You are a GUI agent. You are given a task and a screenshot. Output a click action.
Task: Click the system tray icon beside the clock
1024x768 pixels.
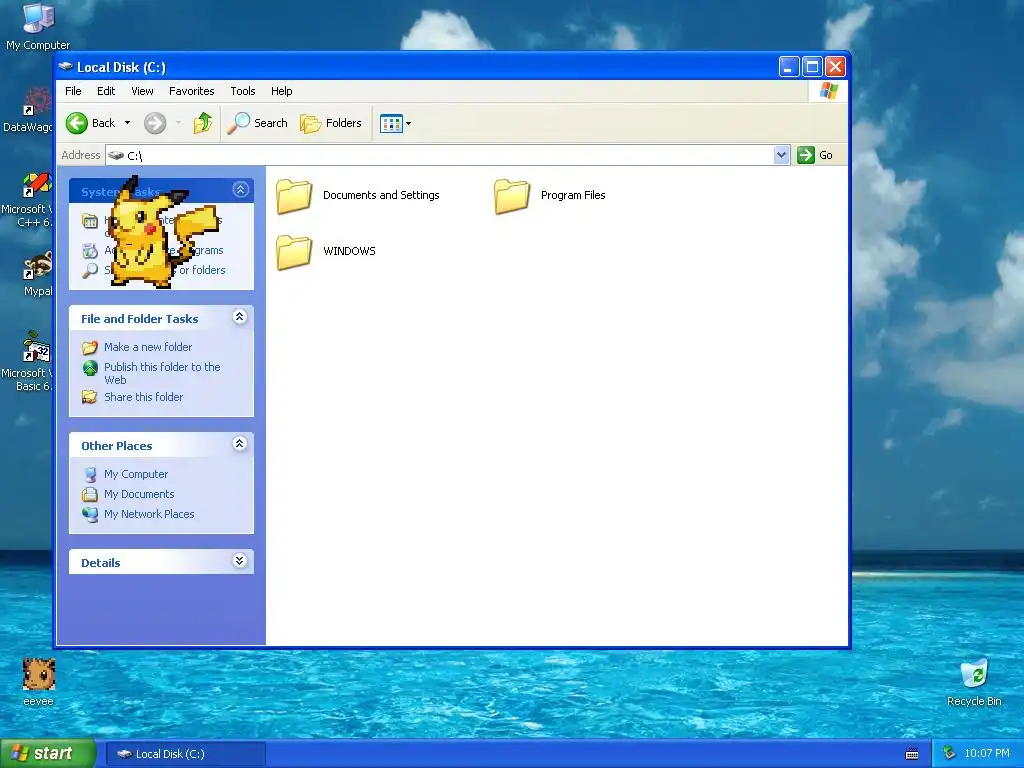tap(949, 754)
